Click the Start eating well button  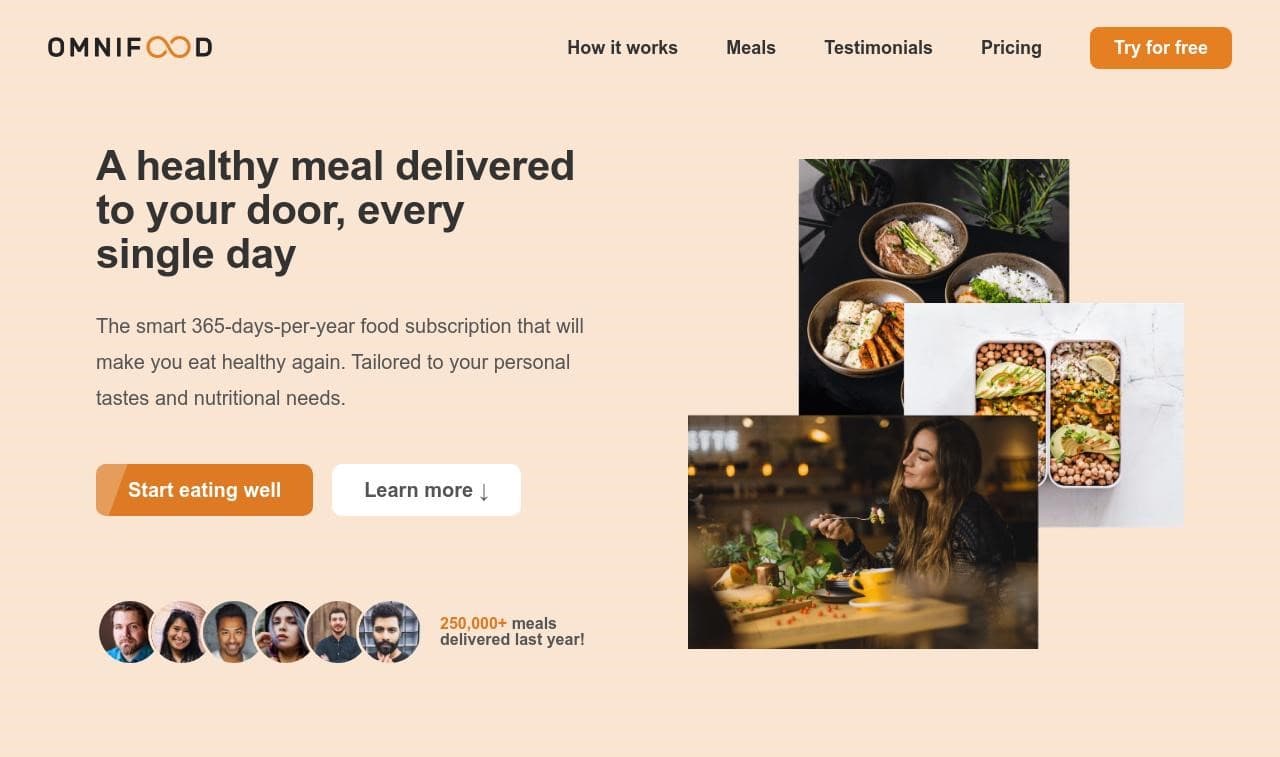[204, 490]
